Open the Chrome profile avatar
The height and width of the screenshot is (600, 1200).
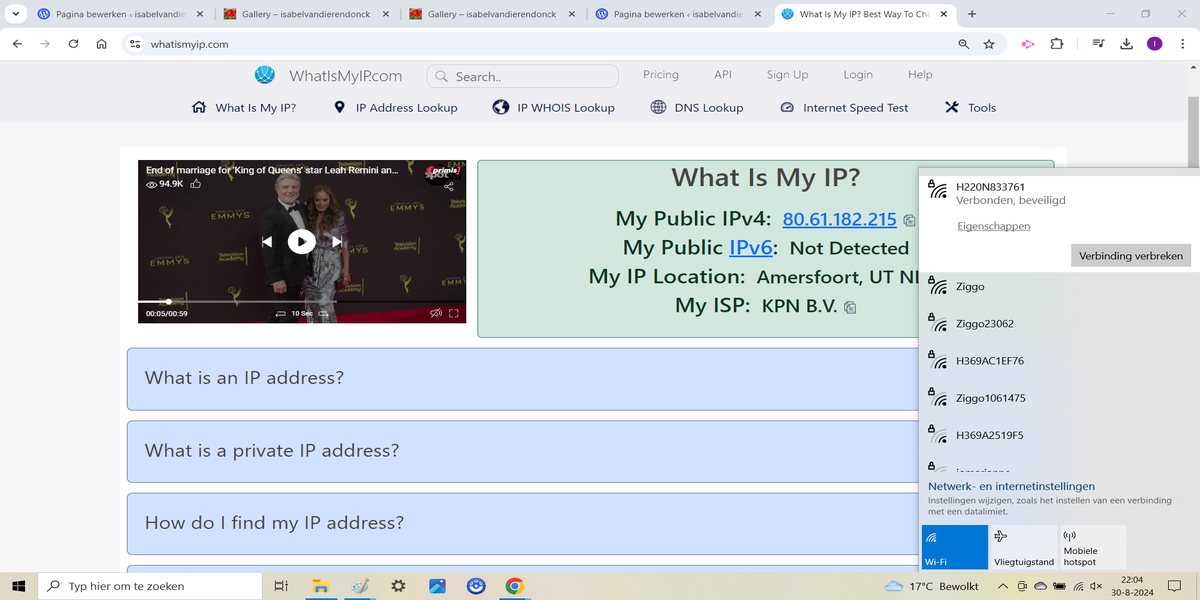tap(1154, 44)
